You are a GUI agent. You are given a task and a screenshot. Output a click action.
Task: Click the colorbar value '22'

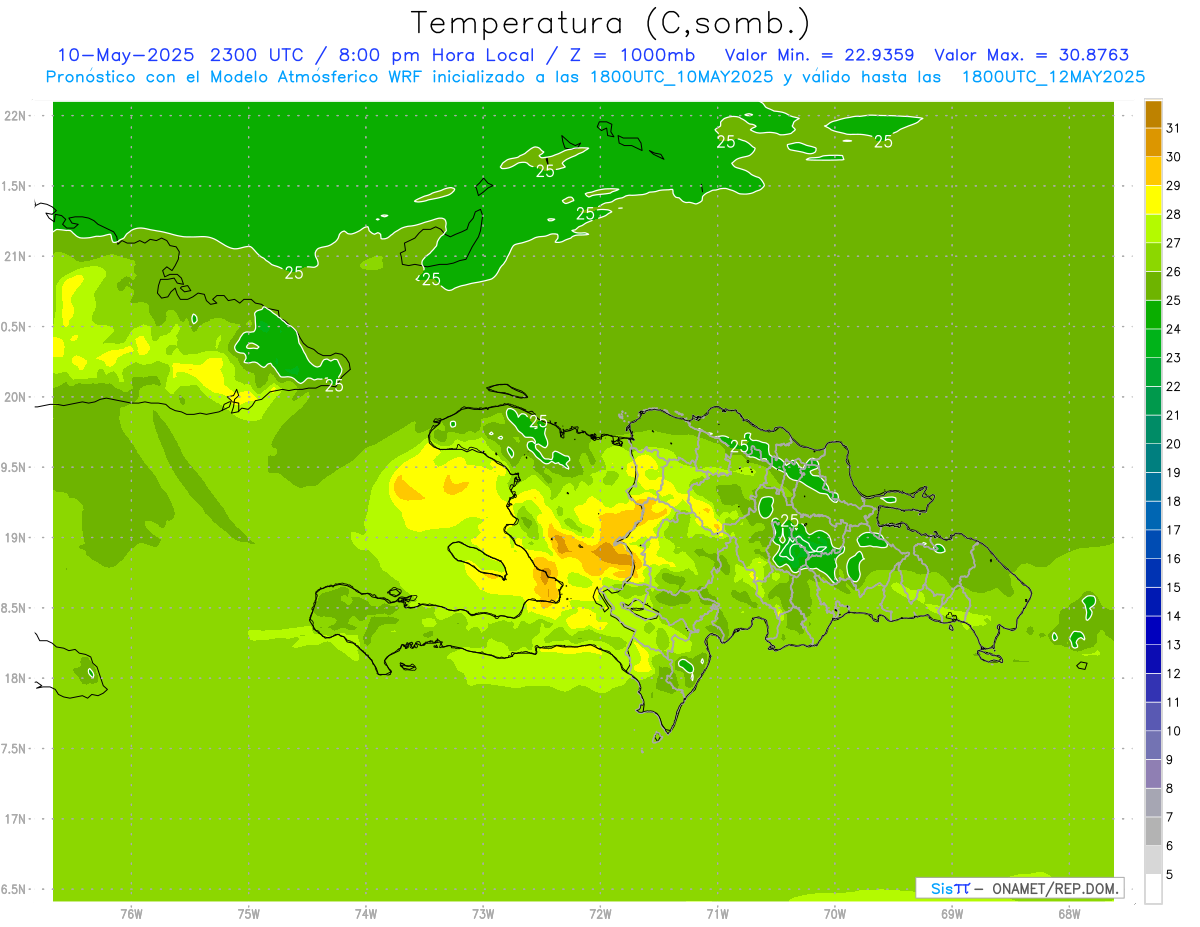[1173, 387]
